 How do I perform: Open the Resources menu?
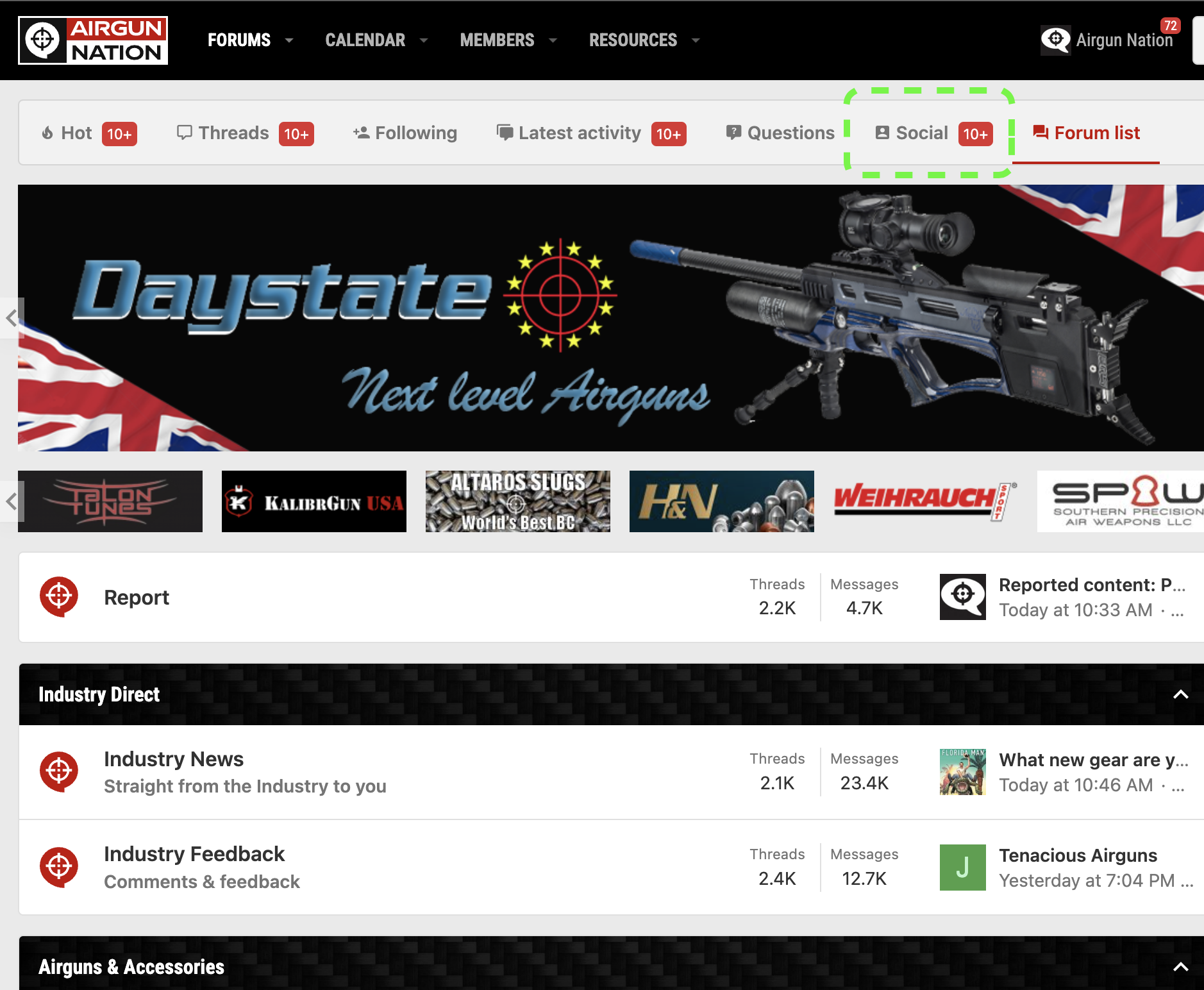[x=633, y=40]
